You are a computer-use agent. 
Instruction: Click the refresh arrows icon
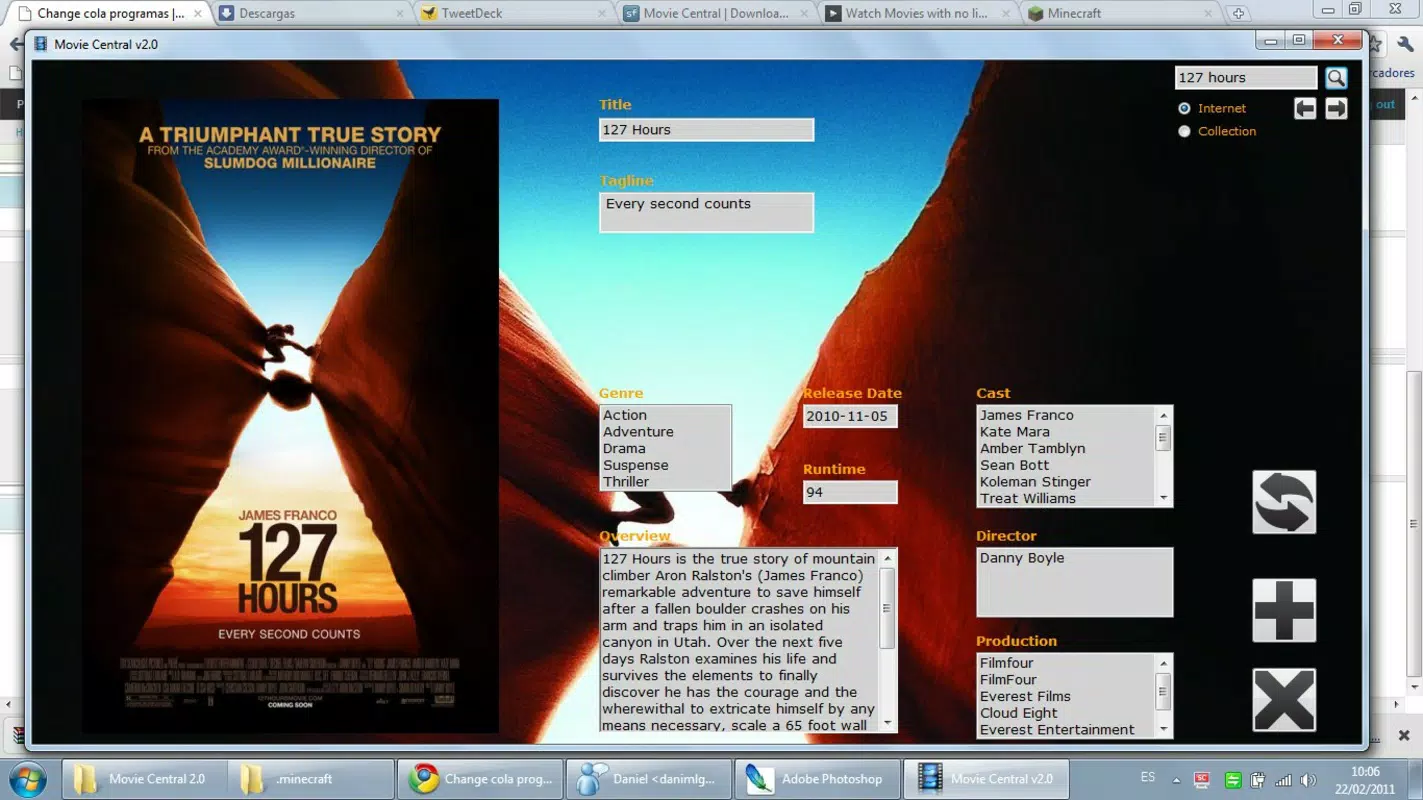coord(1284,502)
